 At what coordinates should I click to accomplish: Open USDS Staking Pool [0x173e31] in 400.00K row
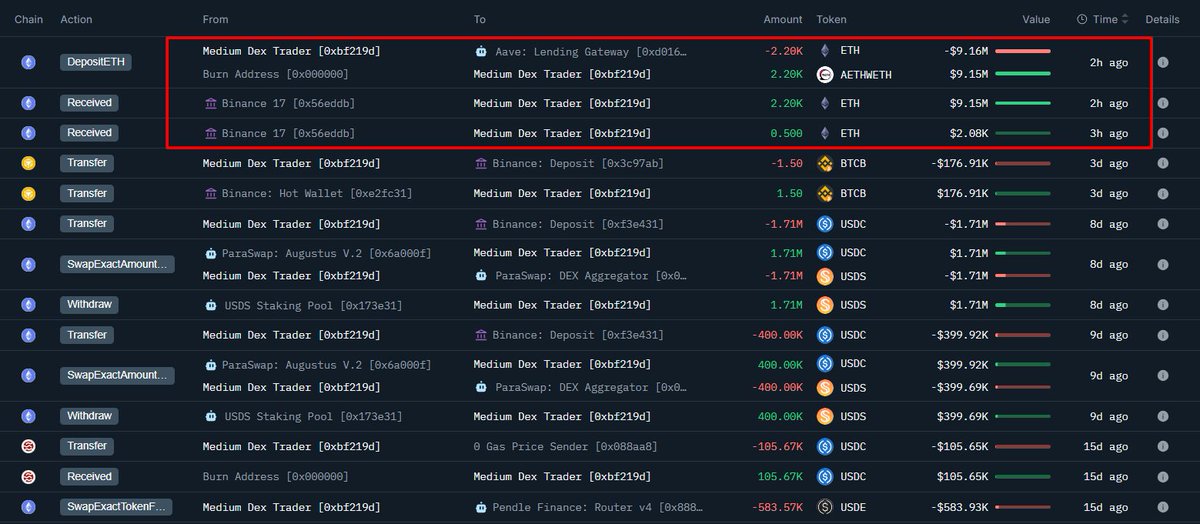point(313,416)
